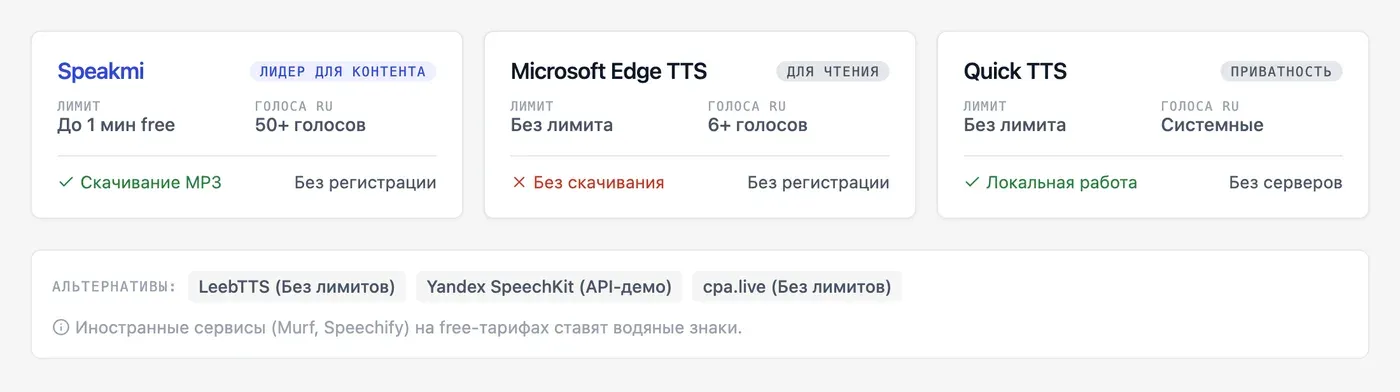Viewport: 1400px width, 392px height.
Task: Click the red cross beside Без скачивания
Action: pyautogui.click(x=518, y=183)
